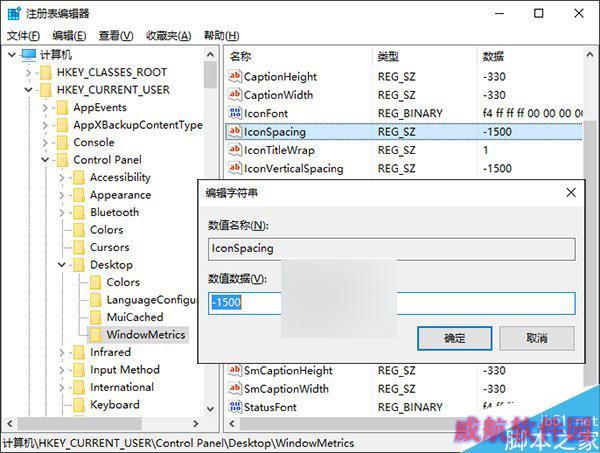Screen dimensions: 600x453
Task: Click values pane horizontal scrollbar left arrow
Action: click(232, 424)
